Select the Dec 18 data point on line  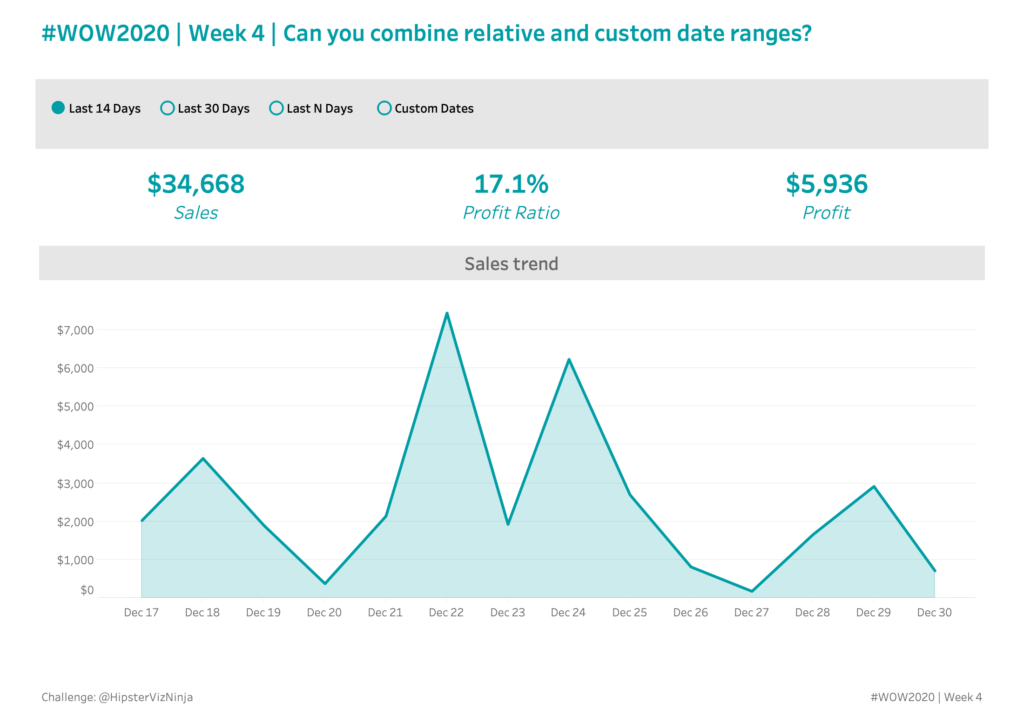tap(203, 458)
